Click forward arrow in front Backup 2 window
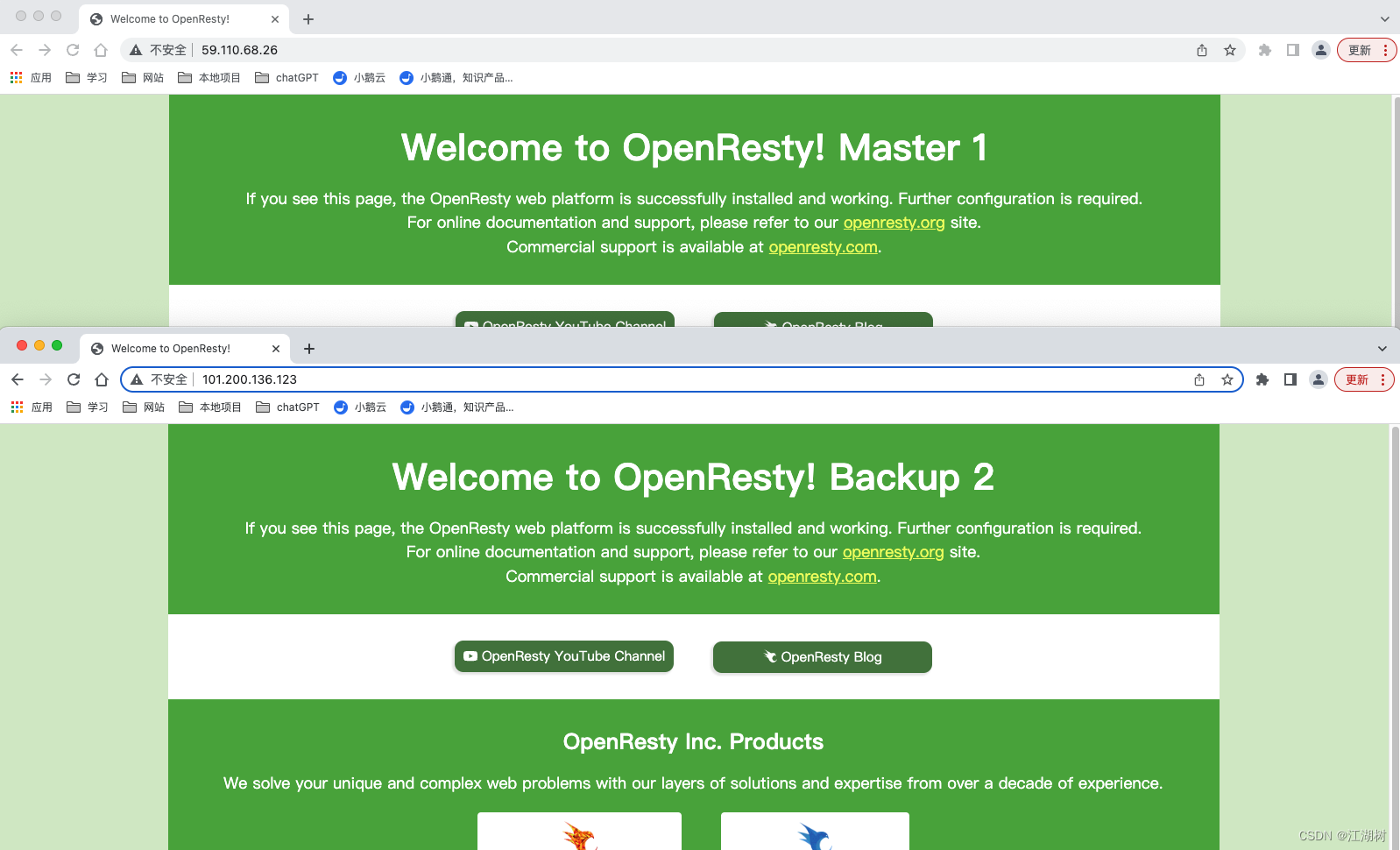This screenshot has height=850, width=1400. 46,379
